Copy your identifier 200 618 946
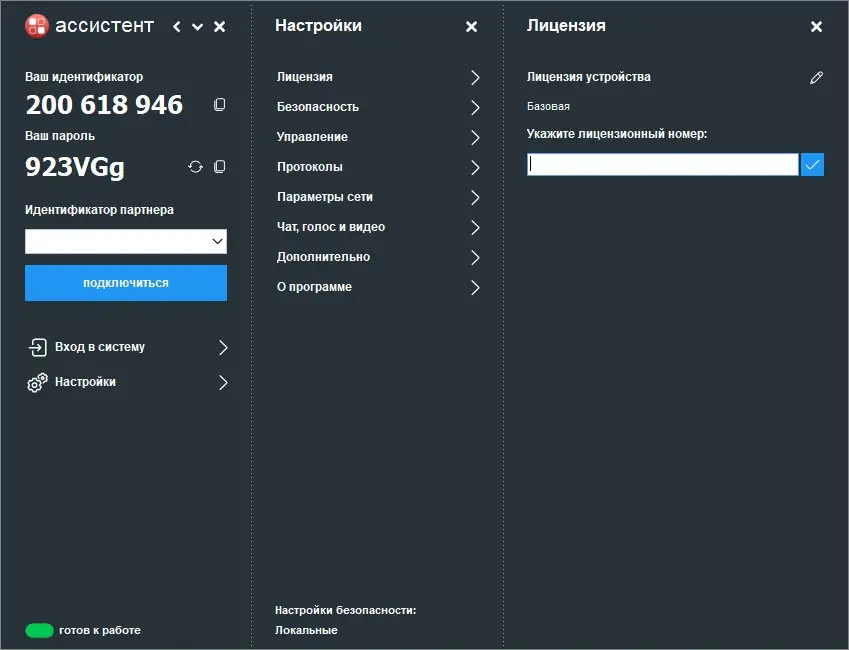The image size is (849, 650). click(x=220, y=104)
